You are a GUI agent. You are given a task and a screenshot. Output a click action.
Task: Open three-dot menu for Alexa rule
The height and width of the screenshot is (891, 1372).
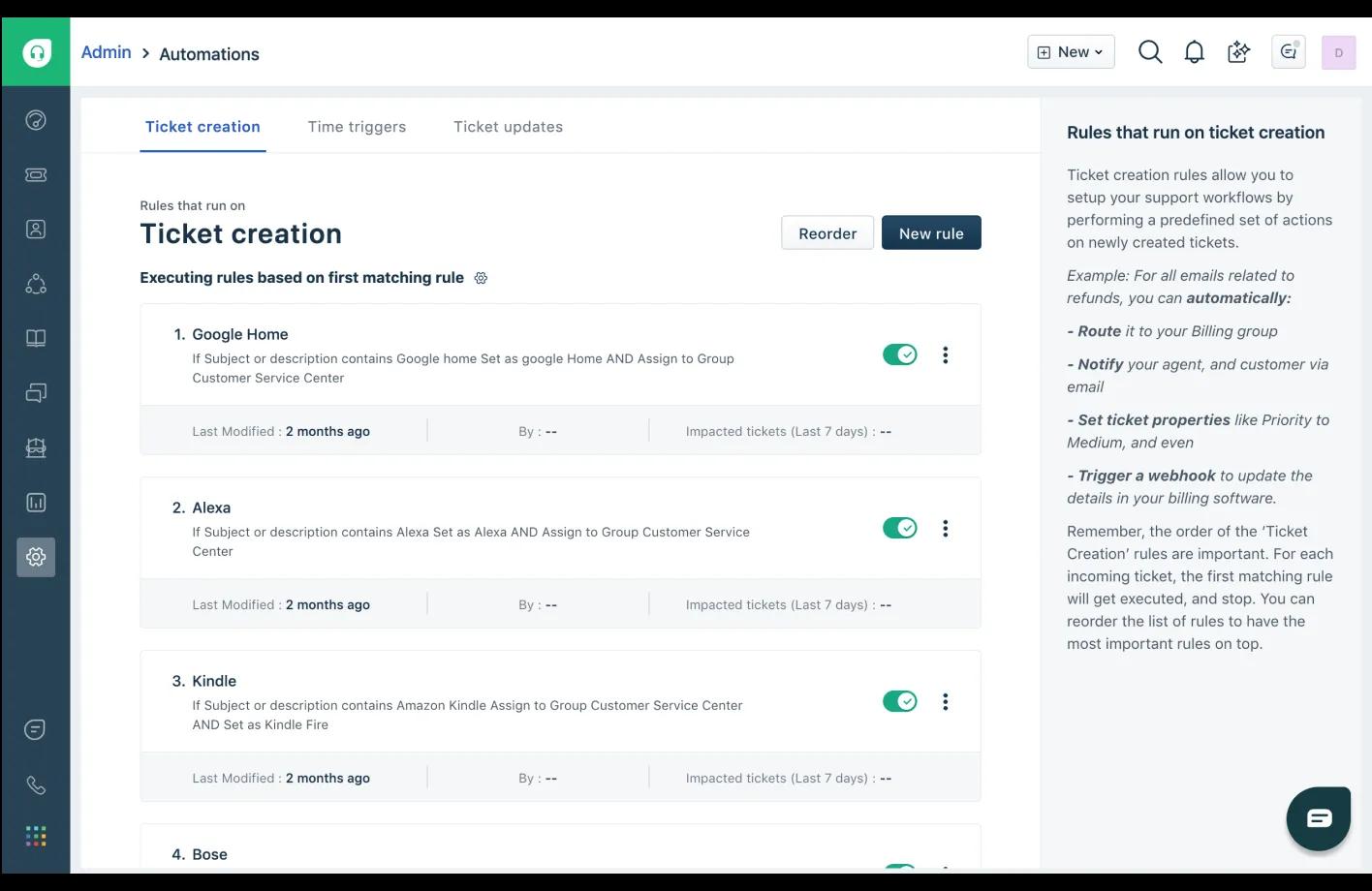pyautogui.click(x=946, y=529)
